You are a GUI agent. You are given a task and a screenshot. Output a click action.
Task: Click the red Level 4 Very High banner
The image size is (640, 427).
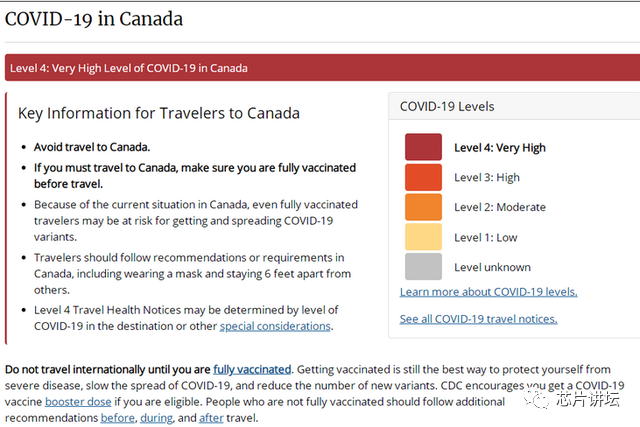tap(320, 68)
